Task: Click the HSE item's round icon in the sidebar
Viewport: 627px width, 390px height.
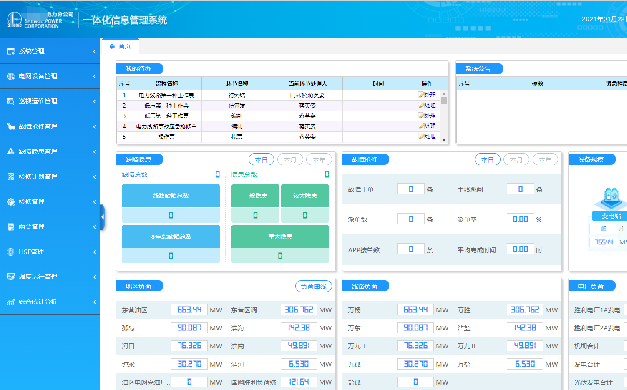Action: [11, 252]
